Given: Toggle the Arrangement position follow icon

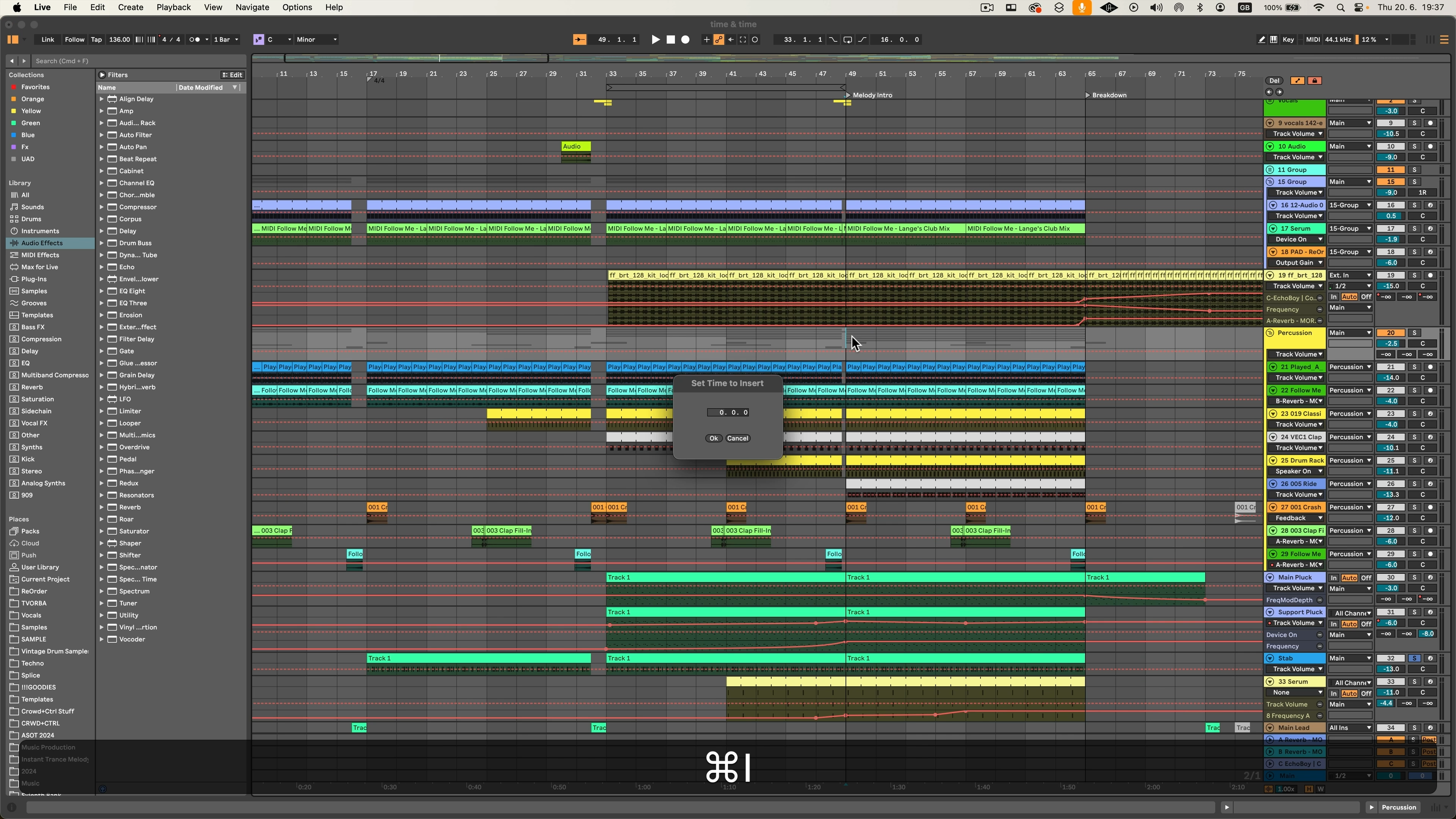Looking at the screenshot, I should coord(579,39).
